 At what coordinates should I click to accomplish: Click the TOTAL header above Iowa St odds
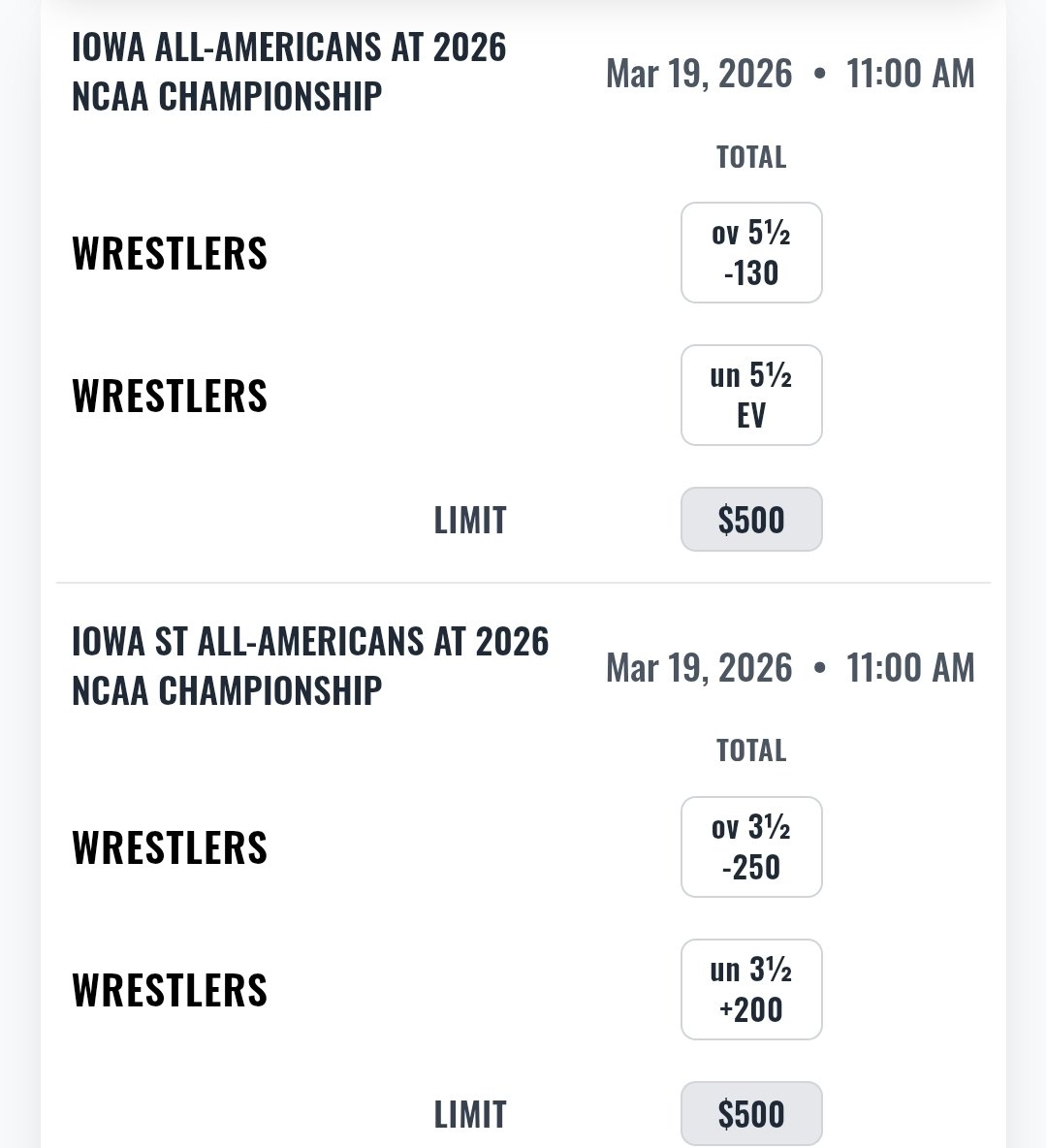(751, 750)
